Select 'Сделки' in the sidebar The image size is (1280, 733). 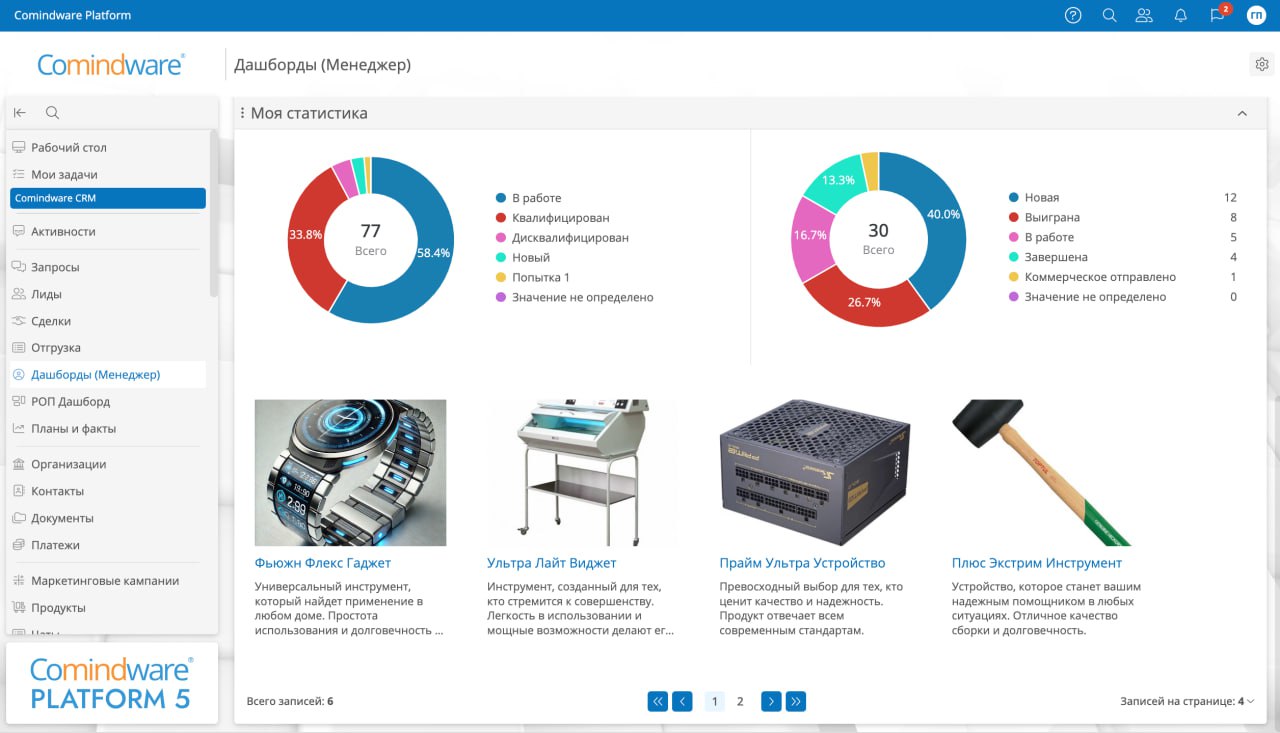coord(50,321)
